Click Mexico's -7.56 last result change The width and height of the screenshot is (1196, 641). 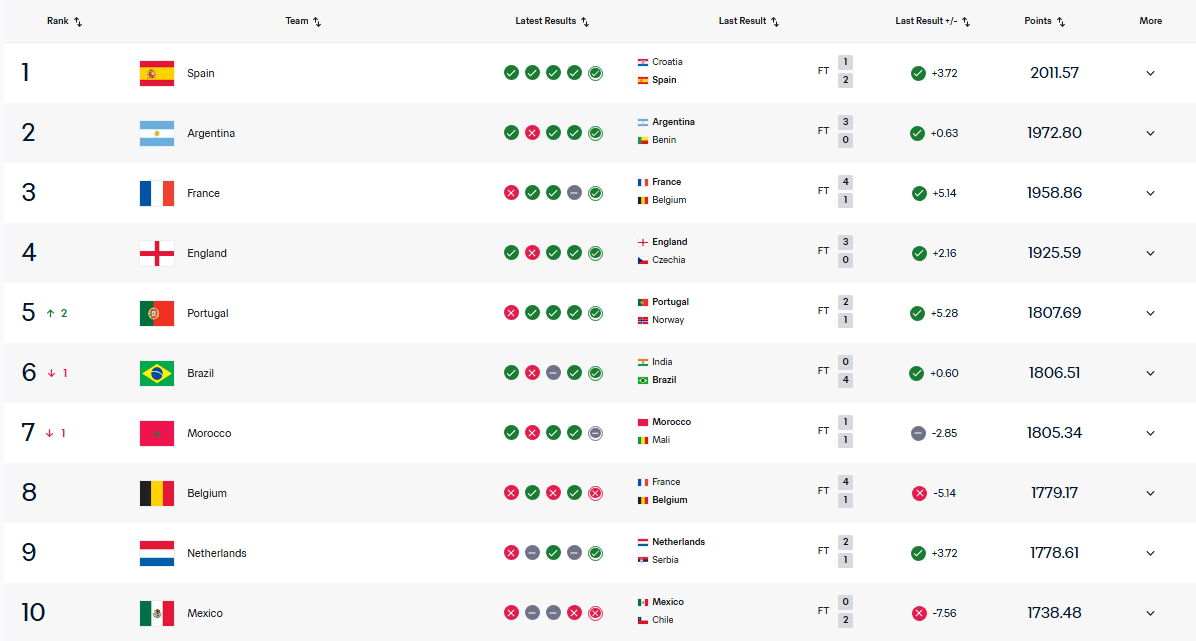pyautogui.click(x=944, y=614)
